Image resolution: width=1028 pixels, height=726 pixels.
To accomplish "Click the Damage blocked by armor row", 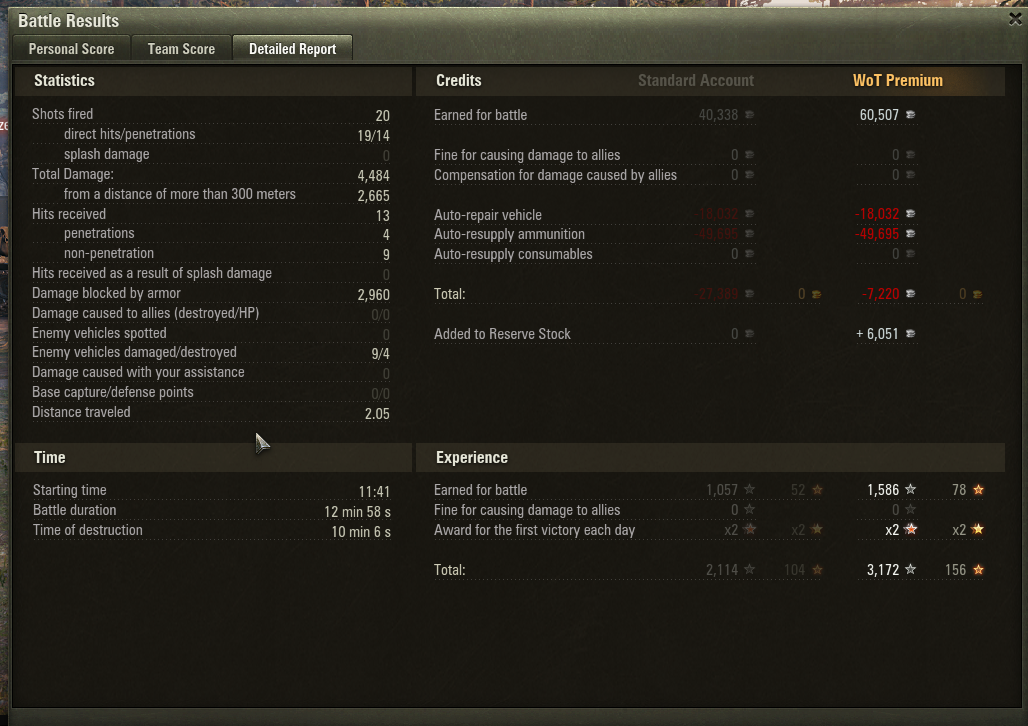I will 211,294.
